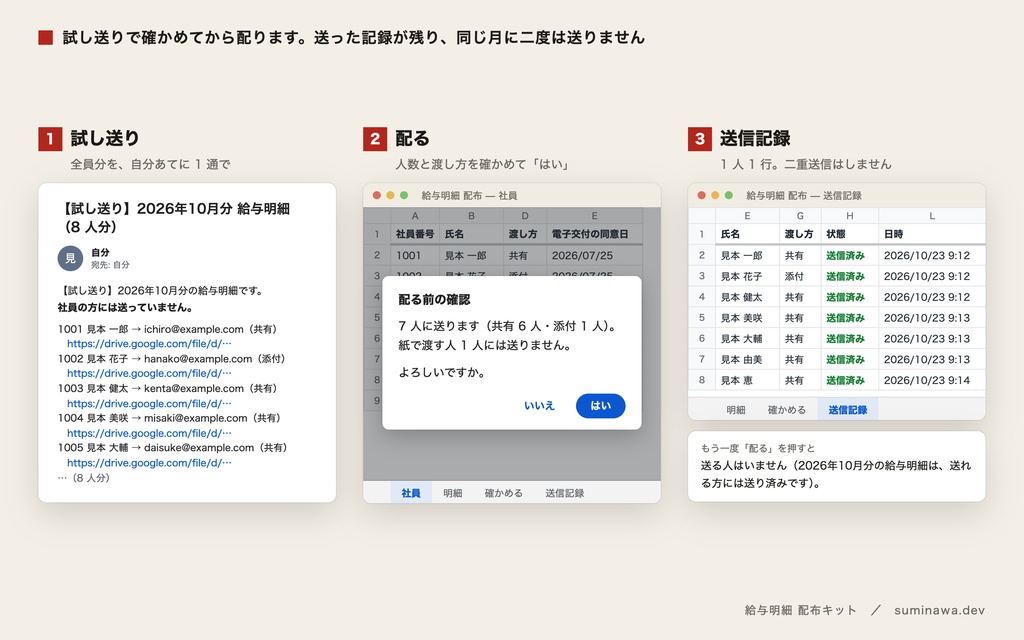Screen dimensions: 1024x640
Task: Select column L header in 送信記録 sheet
Action: (x=932, y=216)
